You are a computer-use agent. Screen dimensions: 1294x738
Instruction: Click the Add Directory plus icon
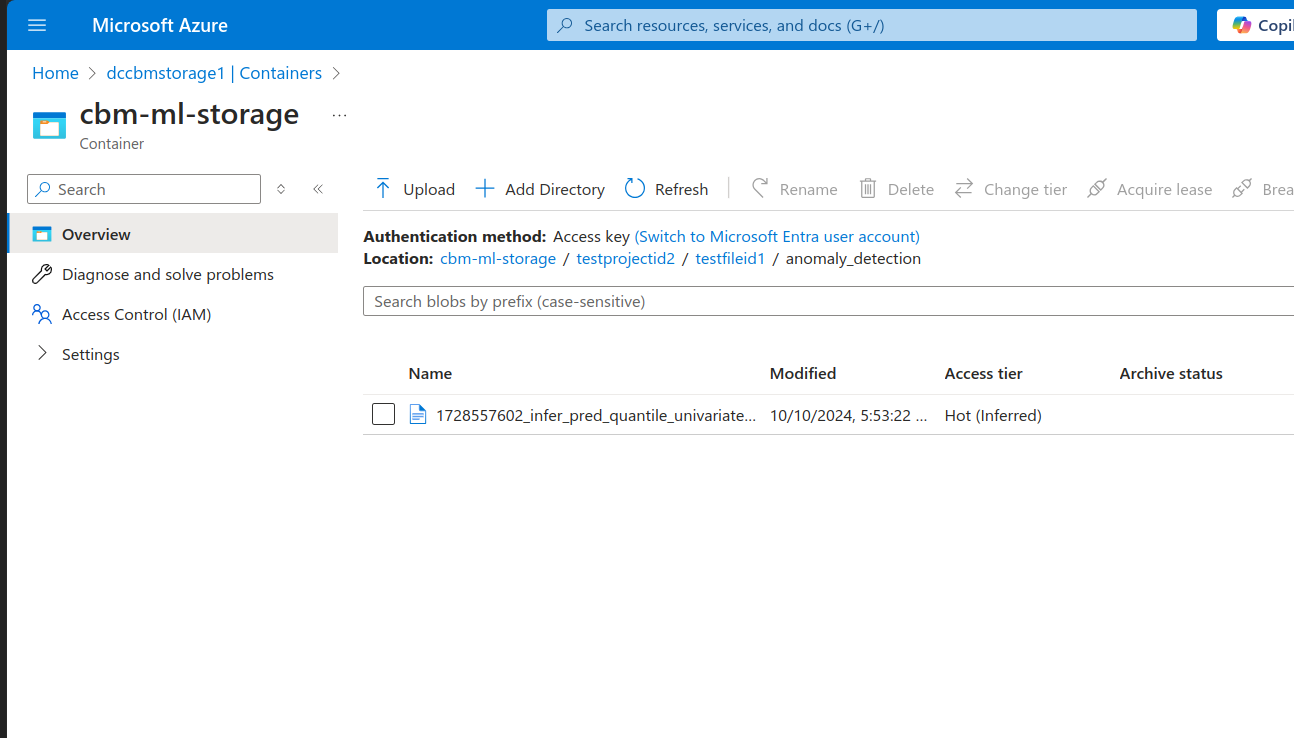coord(485,189)
